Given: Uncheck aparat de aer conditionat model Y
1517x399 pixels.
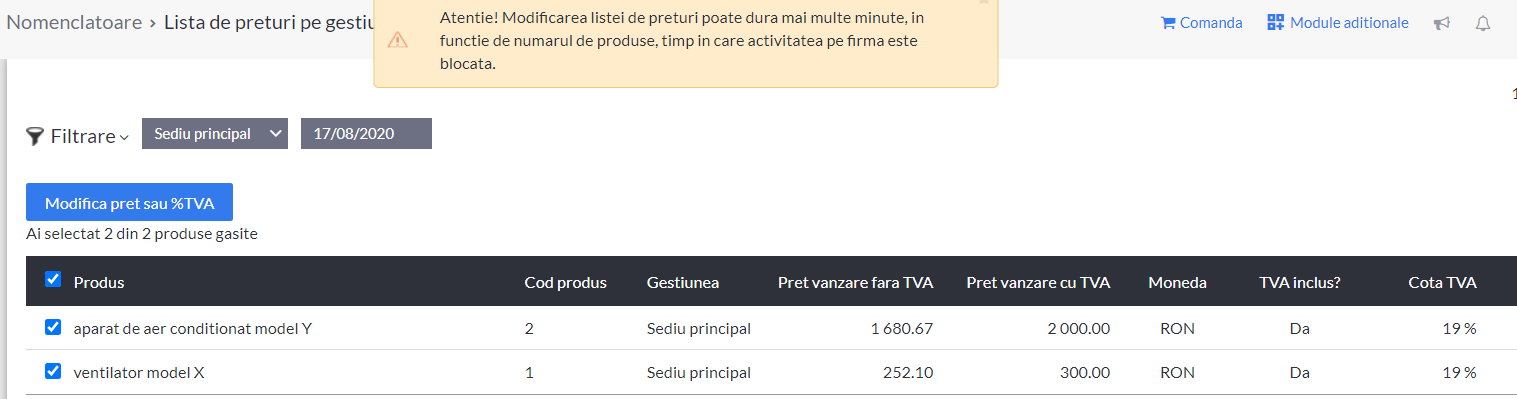Looking at the screenshot, I should (53, 327).
